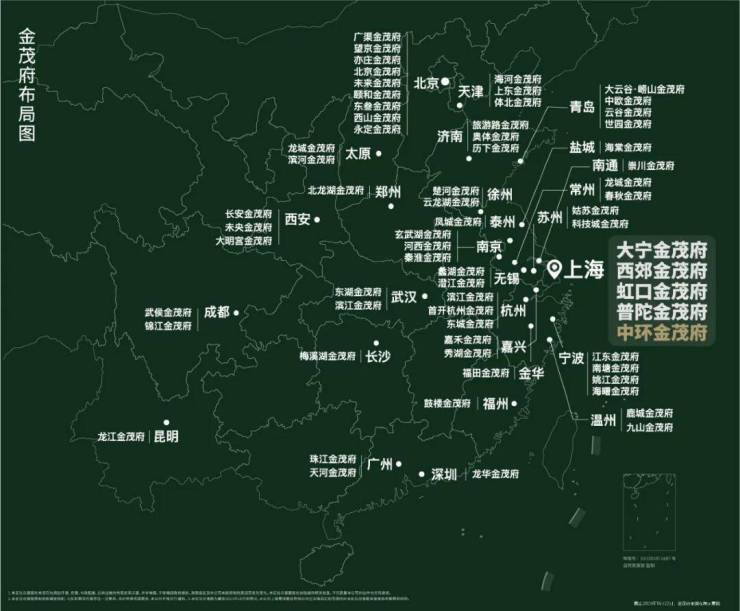Select 普陀金茂府 in the Shanghai list

click(662, 312)
